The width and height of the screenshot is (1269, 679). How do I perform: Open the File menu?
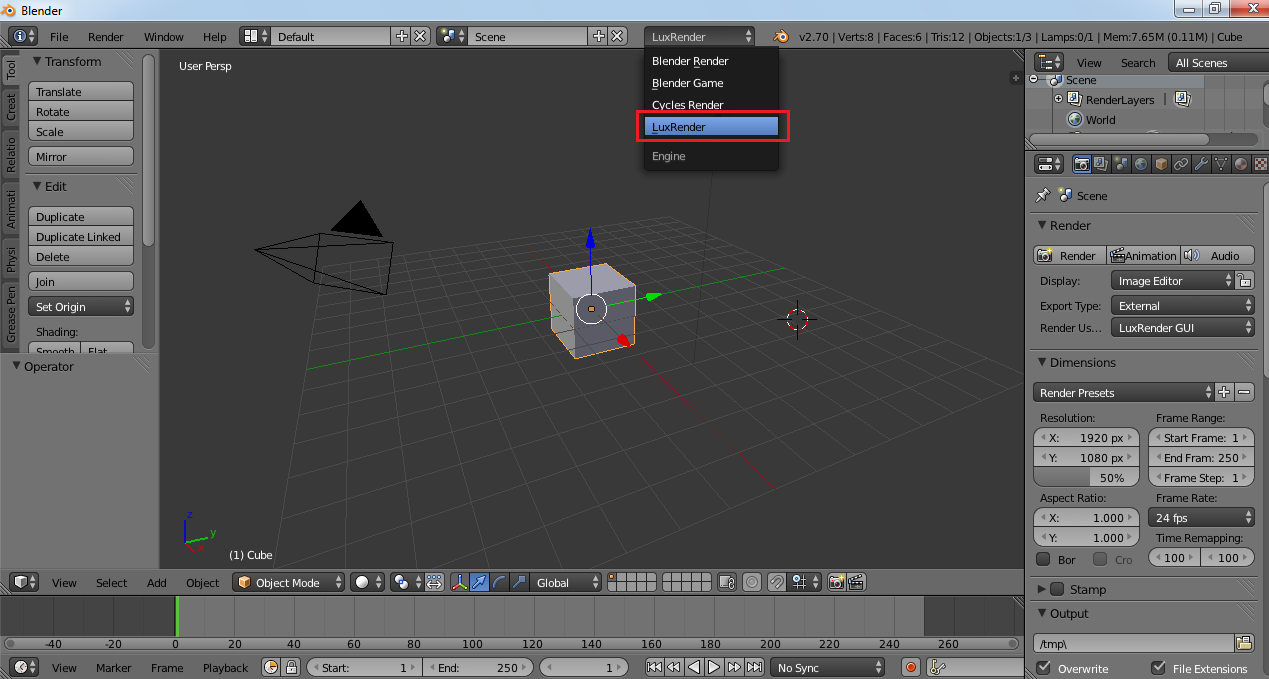(x=59, y=37)
